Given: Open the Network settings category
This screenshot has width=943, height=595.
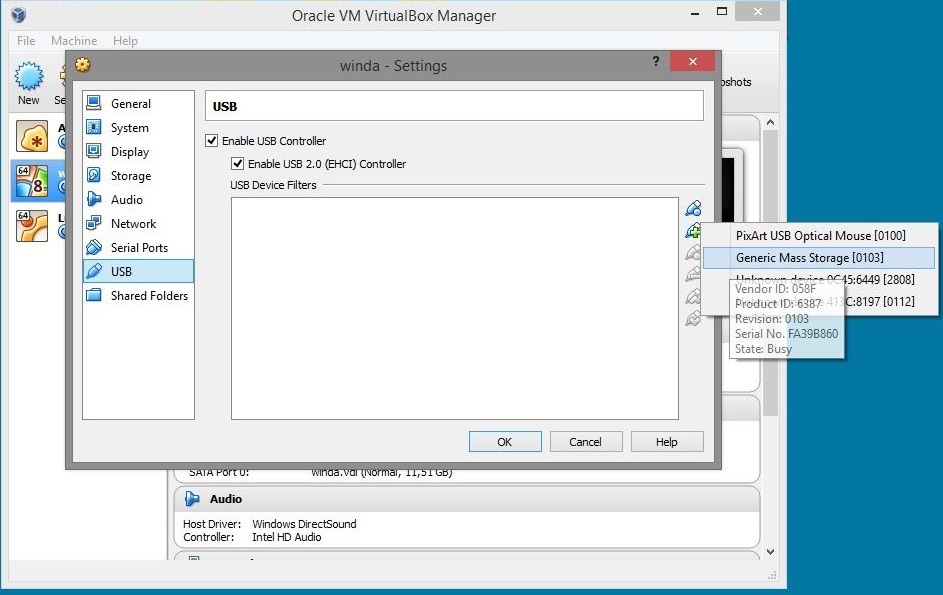Looking at the screenshot, I should [x=138, y=224].
